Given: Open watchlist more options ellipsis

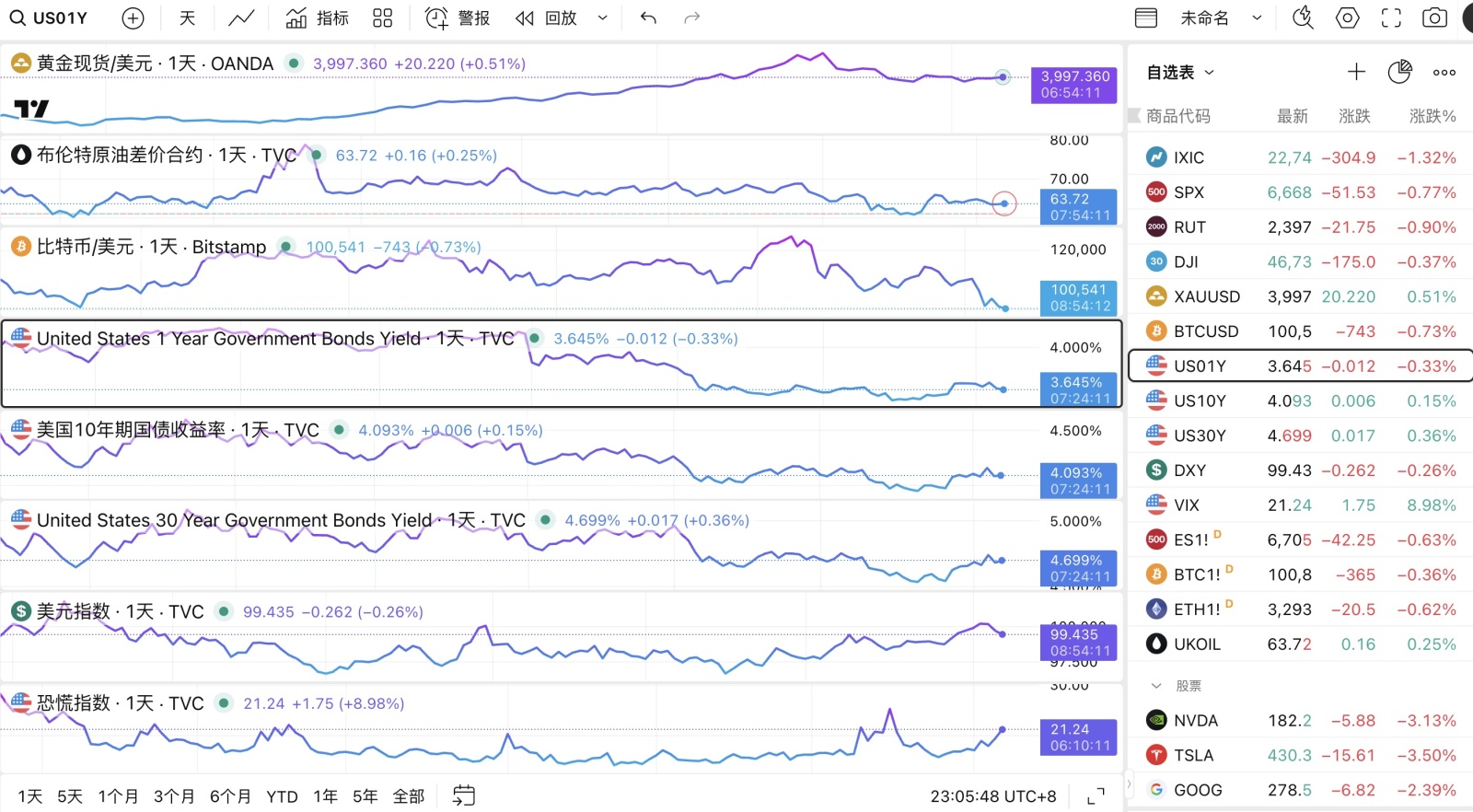Looking at the screenshot, I should 1444,72.
